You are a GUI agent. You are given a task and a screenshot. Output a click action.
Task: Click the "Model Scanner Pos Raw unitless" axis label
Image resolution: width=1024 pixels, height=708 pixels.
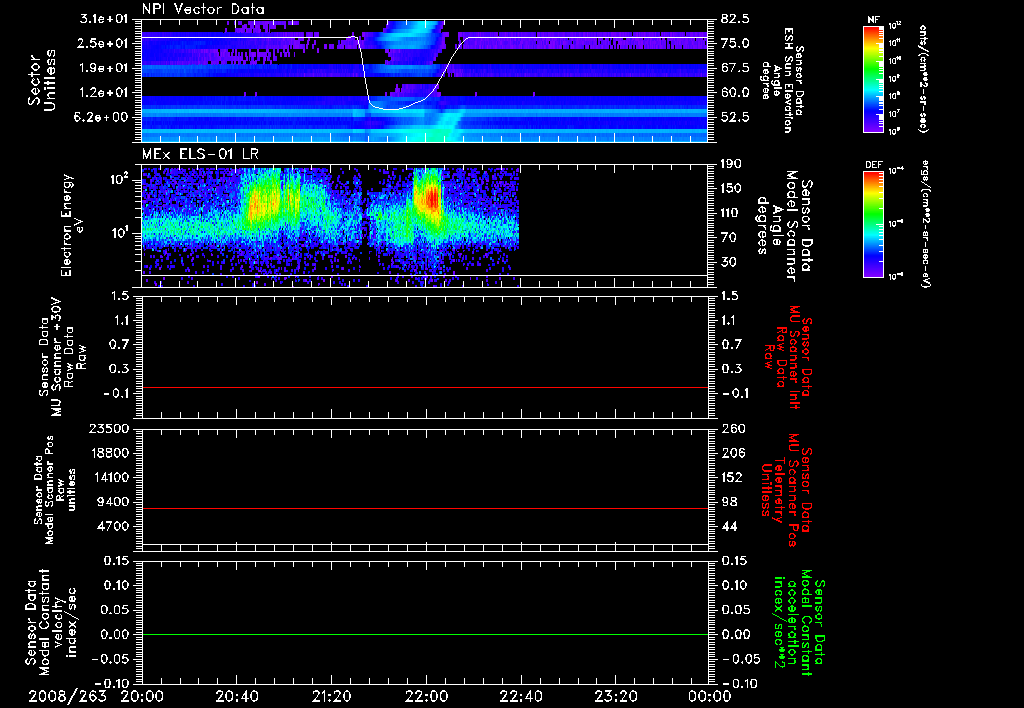coord(57,490)
